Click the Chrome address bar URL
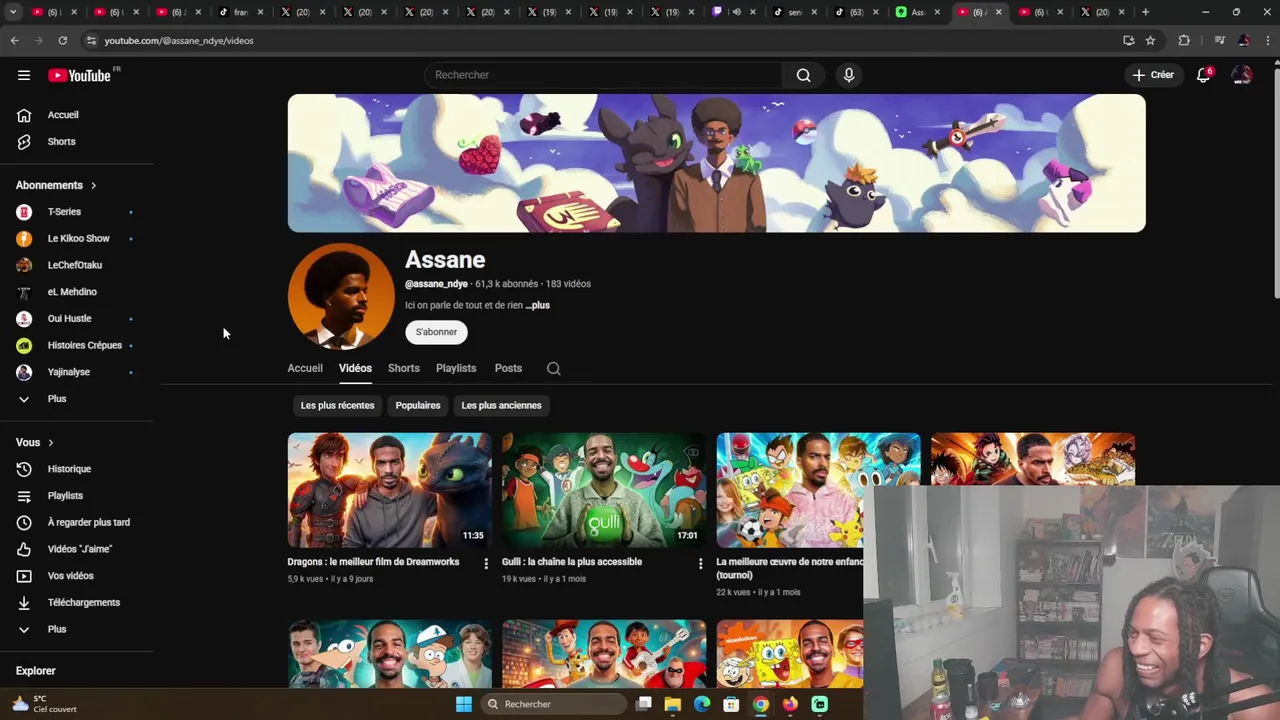The width and height of the screenshot is (1280, 720). (x=179, y=41)
